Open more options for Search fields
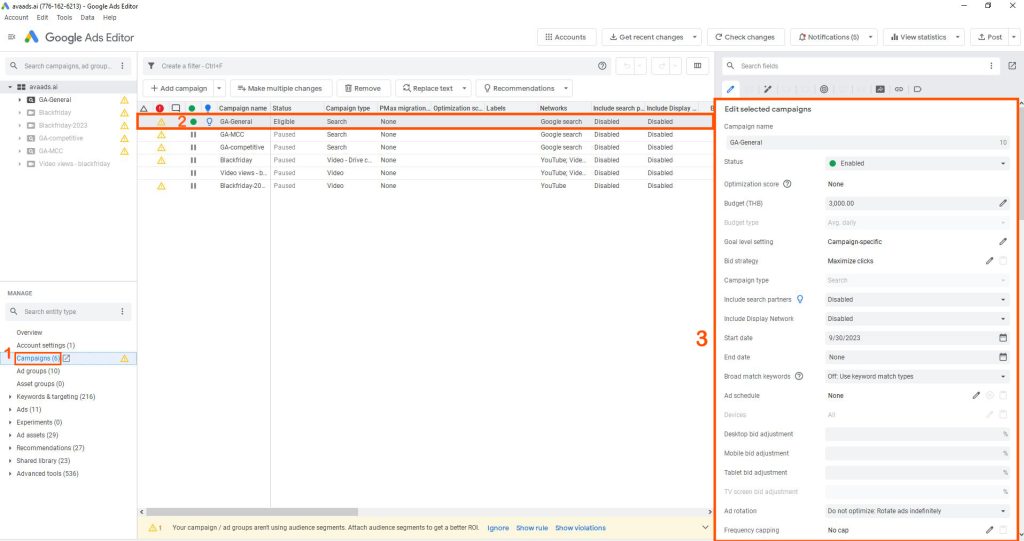1024x541 pixels. (991, 66)
